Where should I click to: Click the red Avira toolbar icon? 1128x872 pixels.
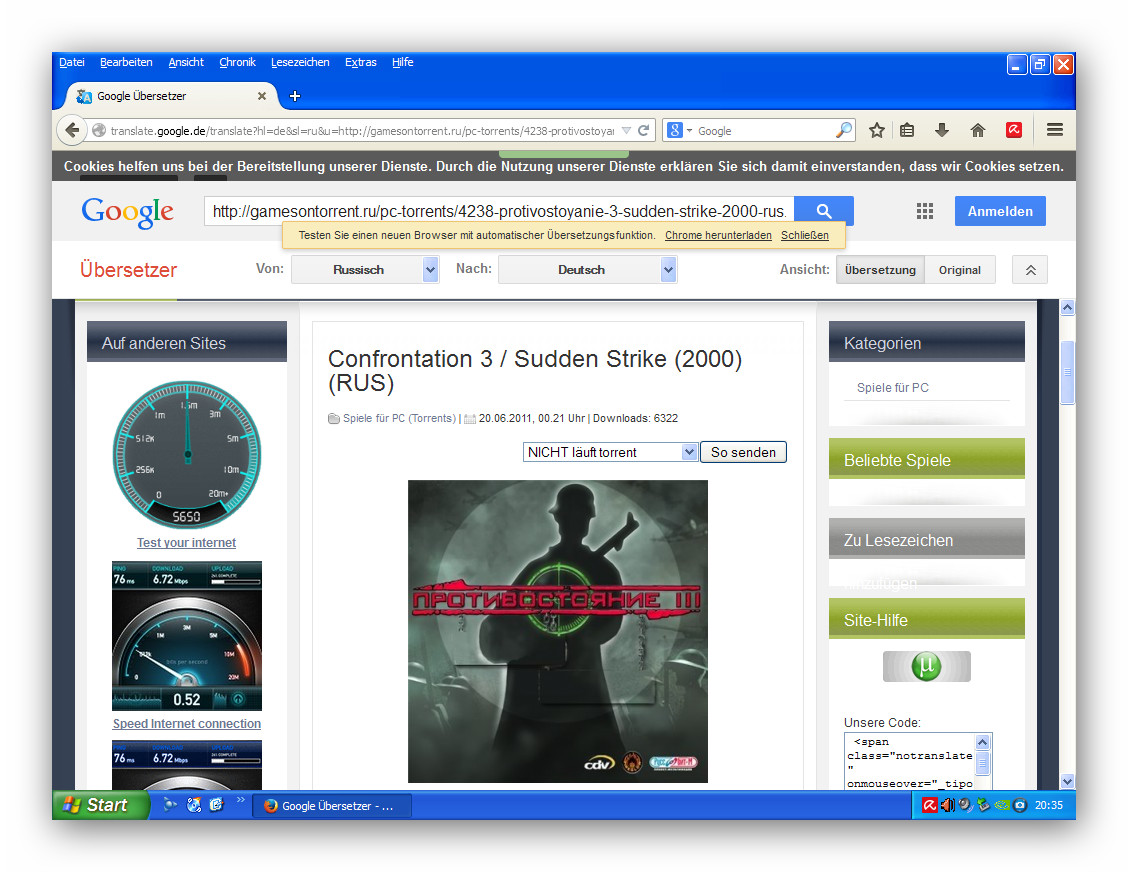click(x=1014, y=130)
